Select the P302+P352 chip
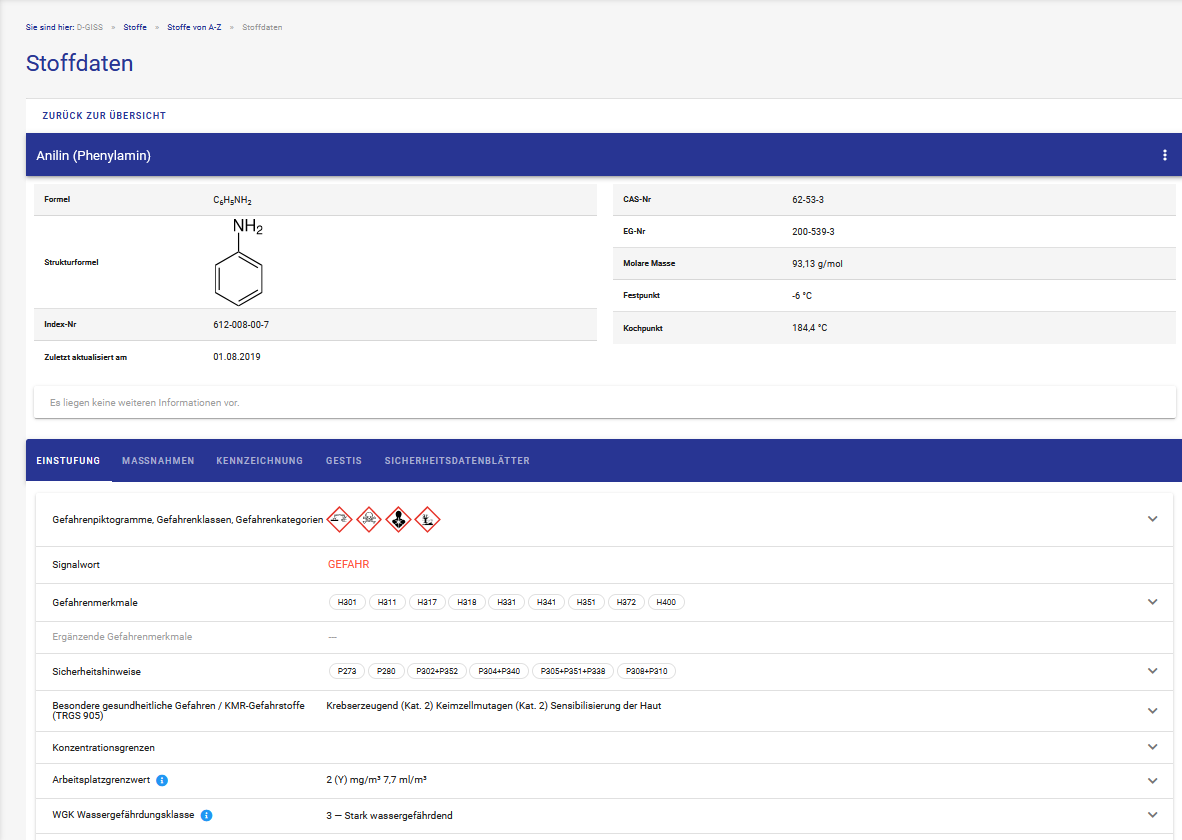The height and width of the screenshot is (840, 1182). click(x=437, y=671)
